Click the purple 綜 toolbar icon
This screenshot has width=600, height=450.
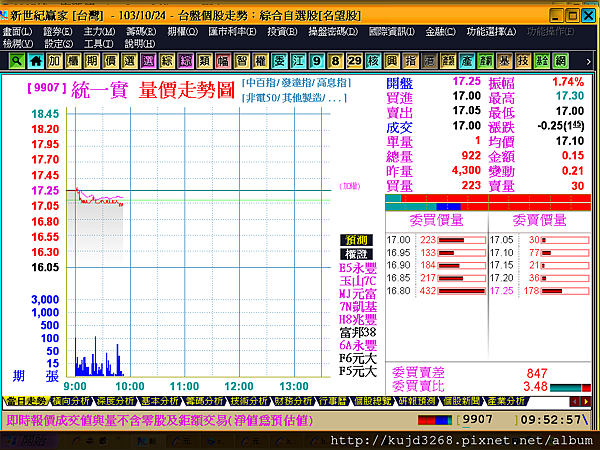186,61
